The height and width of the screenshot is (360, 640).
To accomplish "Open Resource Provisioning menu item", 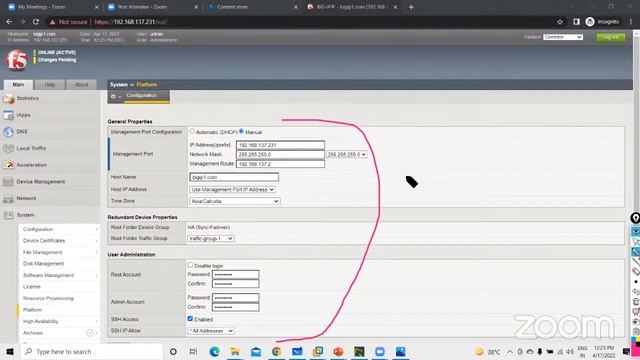I will click(x=48, y=298).
